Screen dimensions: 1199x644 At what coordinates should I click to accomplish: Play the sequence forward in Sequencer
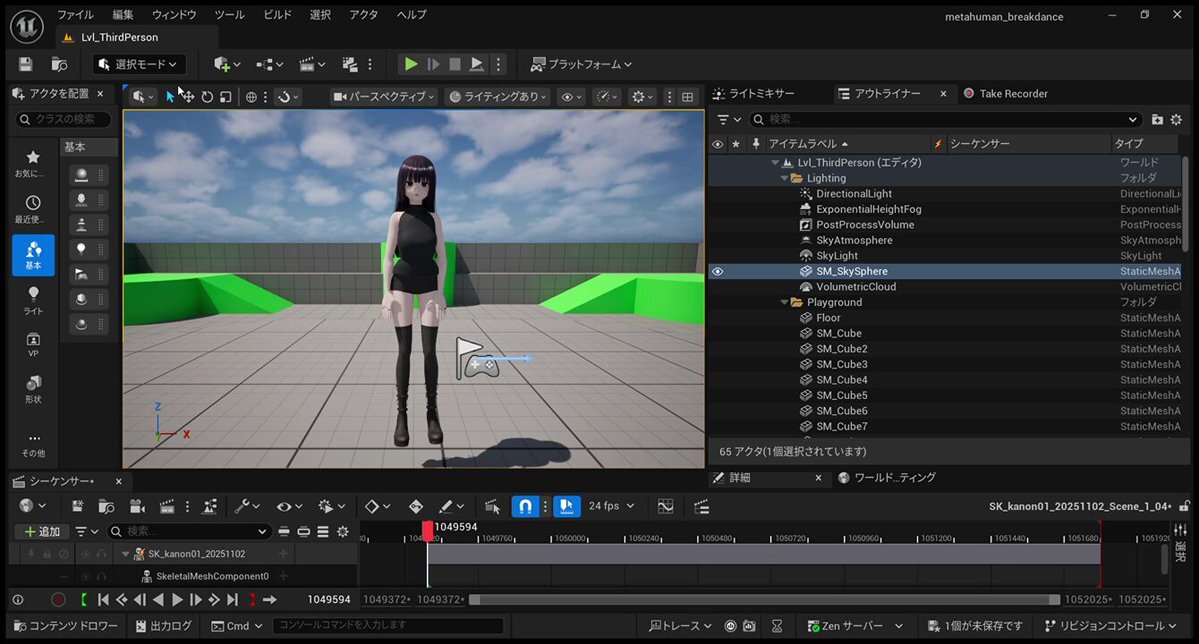[x=177, y=600]
